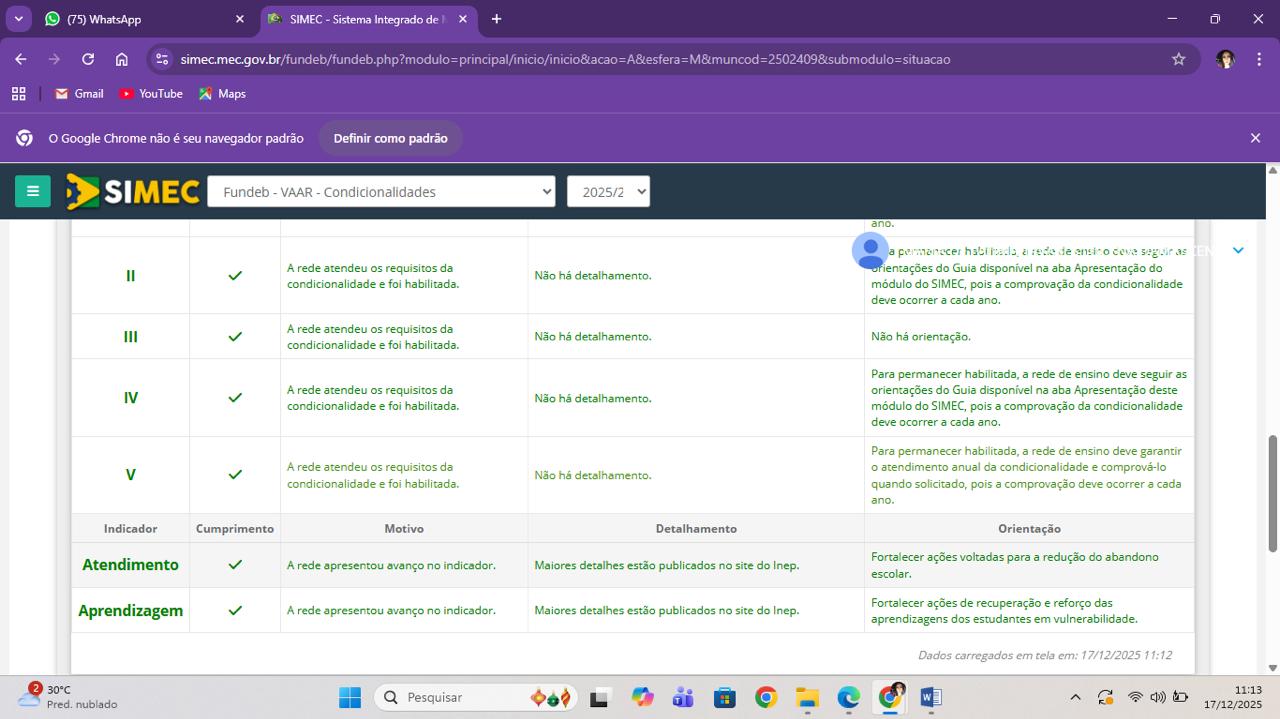Dismiss the default browser notification bar

click(x=1255, y=138)
